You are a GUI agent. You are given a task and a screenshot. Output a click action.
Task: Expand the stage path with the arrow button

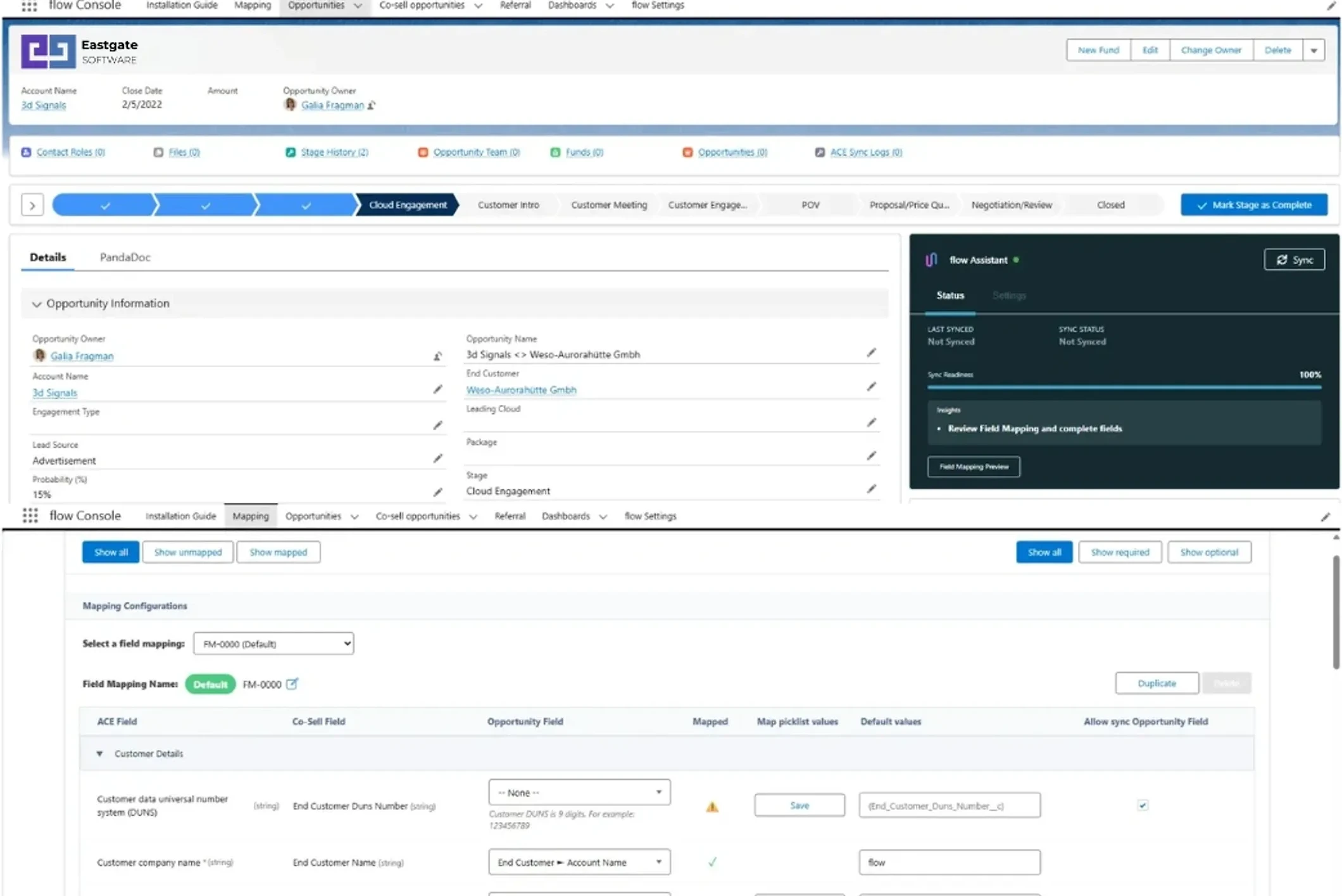pyautogui.click(x=32, y=205)
